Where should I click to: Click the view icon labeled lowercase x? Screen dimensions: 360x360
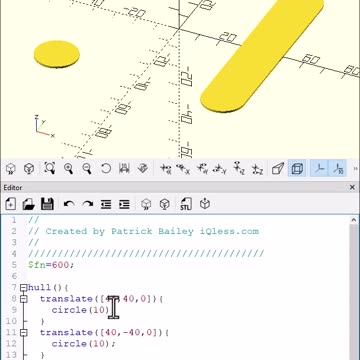click(x=166, y=169)
